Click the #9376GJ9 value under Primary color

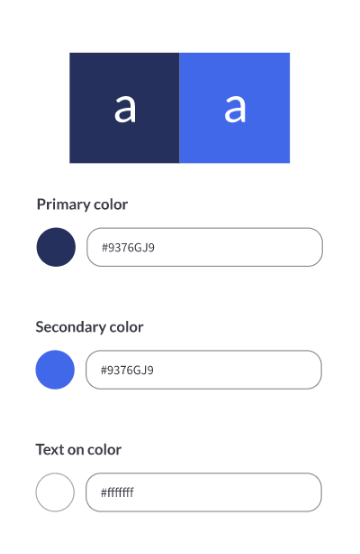coord(128,247)
